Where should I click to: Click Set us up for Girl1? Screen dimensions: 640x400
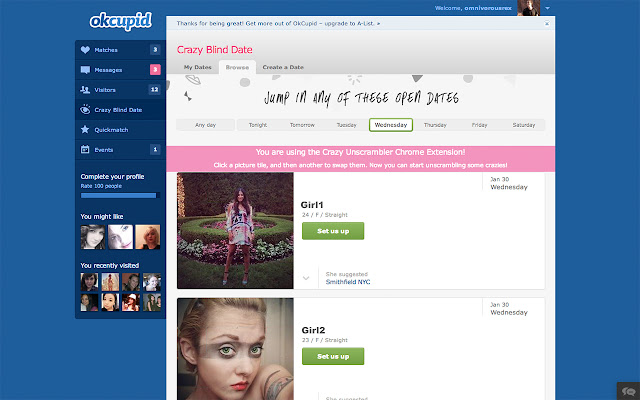tap(332, 231)
